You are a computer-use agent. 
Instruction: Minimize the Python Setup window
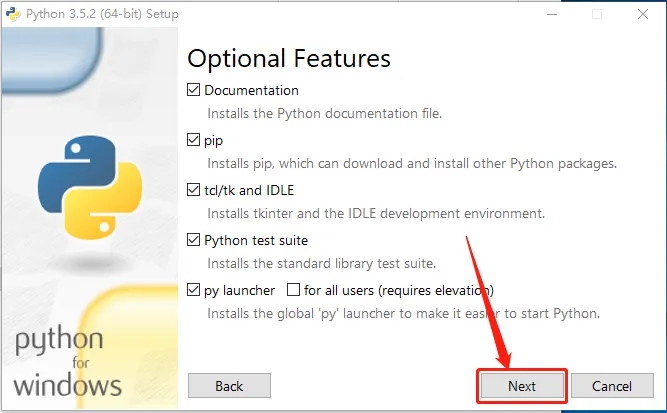[x=552, y=14]
